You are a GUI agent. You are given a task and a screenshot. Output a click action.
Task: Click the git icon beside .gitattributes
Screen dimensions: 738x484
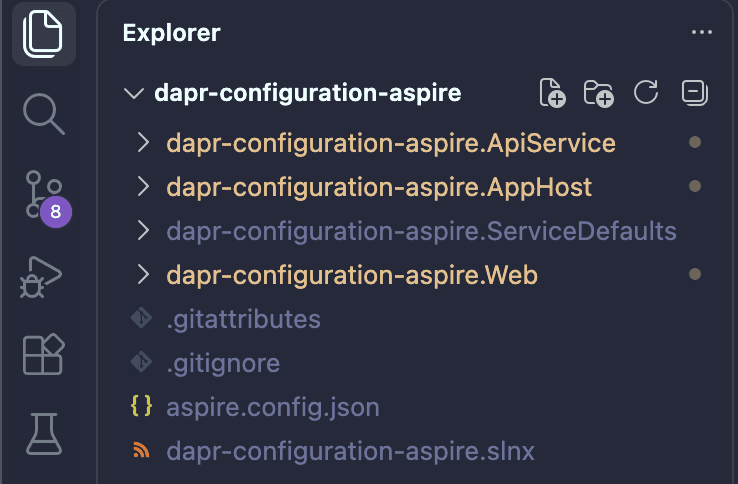pos(141,318)
